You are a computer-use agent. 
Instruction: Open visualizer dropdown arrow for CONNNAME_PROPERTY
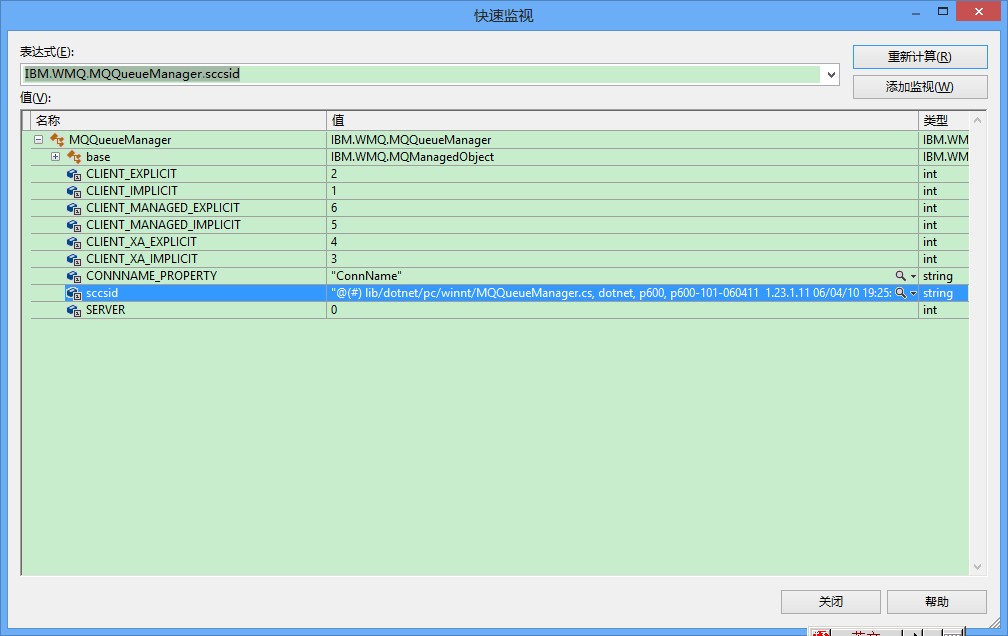(913, 277)
